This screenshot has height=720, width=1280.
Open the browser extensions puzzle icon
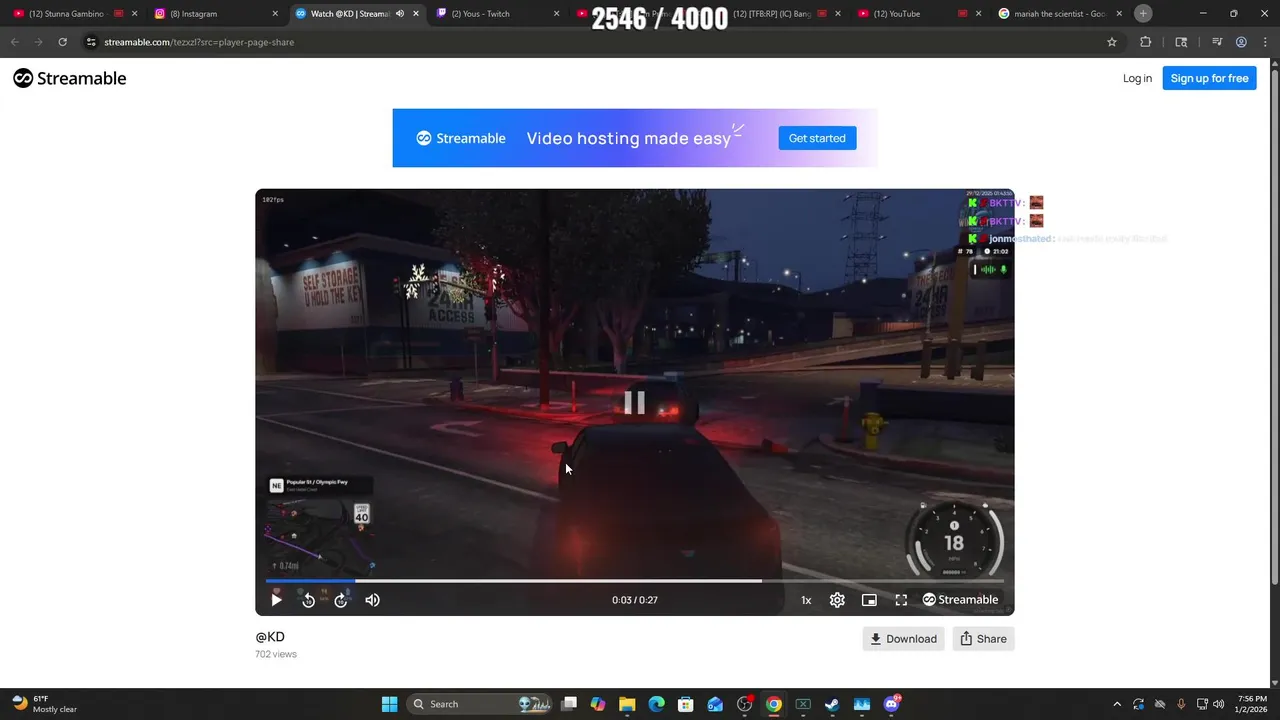pos(1146,42)
